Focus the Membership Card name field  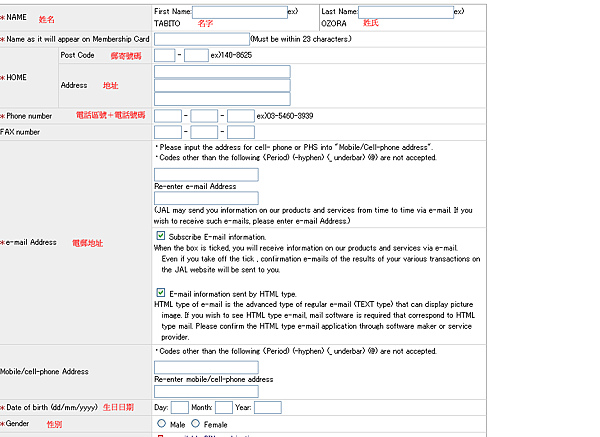tap(202, 39)
